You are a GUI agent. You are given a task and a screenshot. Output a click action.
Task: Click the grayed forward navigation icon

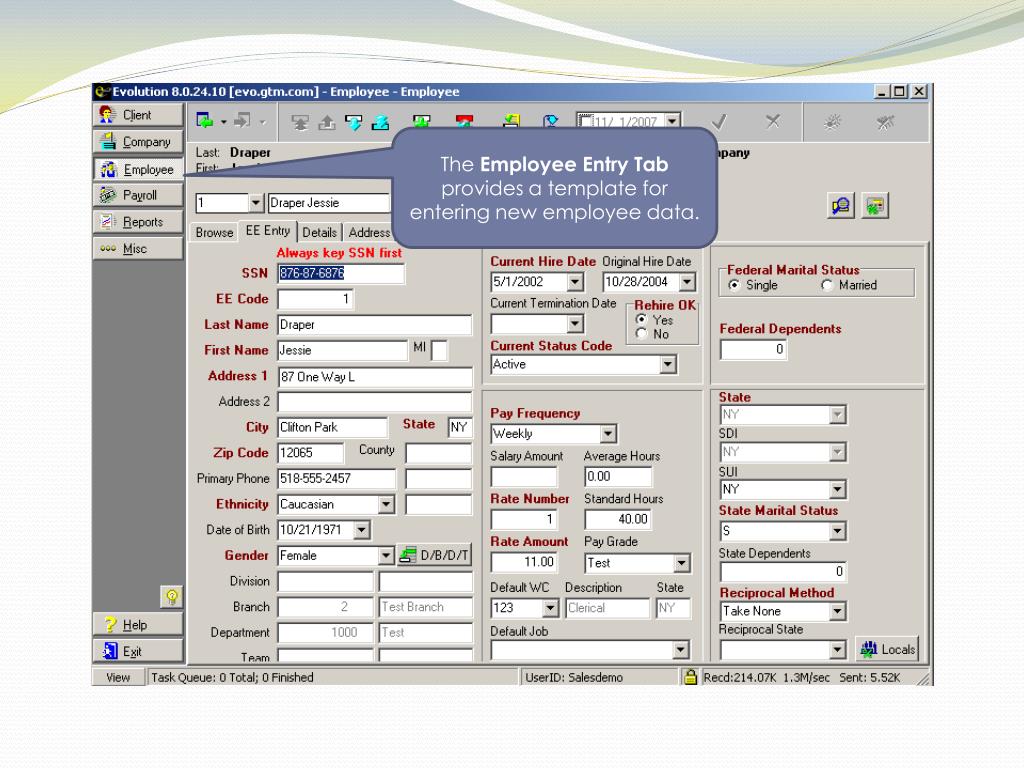242,121
